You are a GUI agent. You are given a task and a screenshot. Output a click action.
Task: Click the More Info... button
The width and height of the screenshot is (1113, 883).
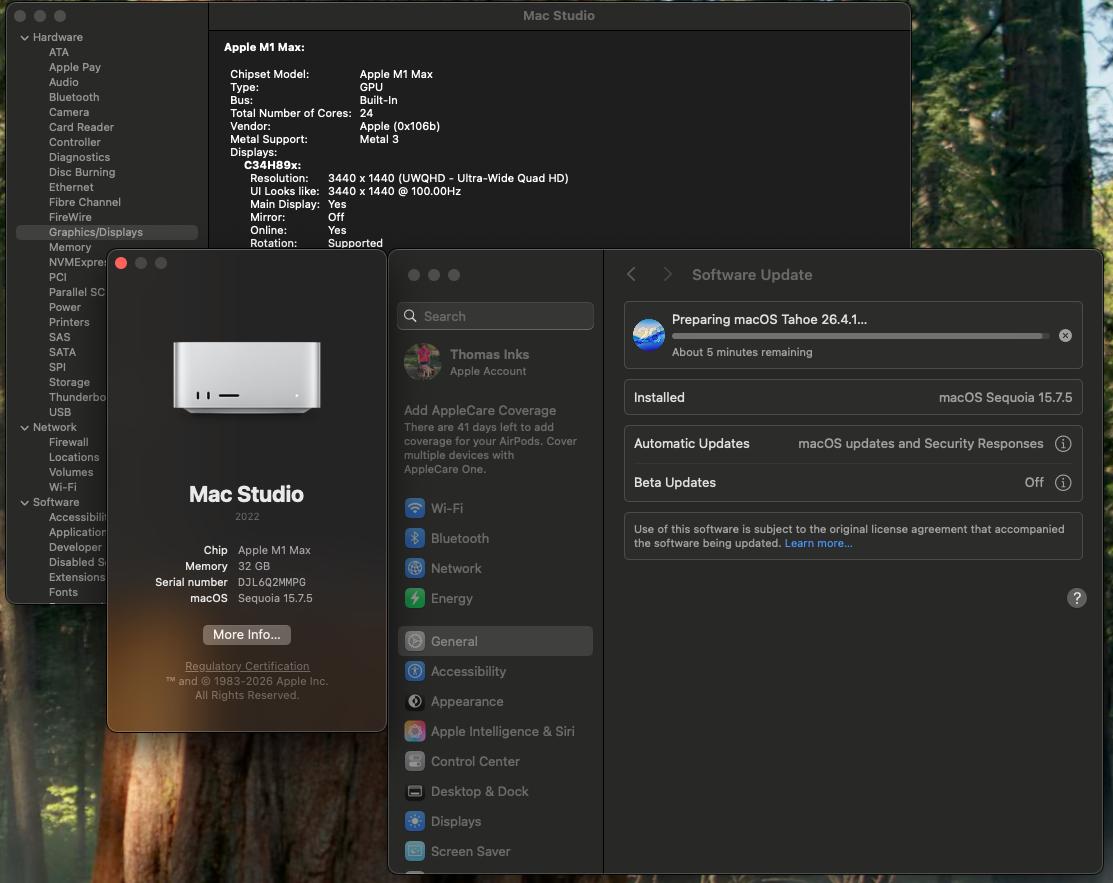click(x=247, y=635)
